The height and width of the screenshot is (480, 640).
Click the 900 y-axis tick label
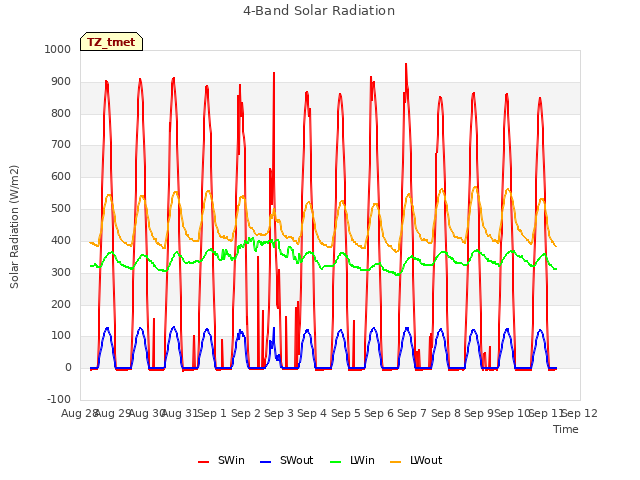[61, 81]
